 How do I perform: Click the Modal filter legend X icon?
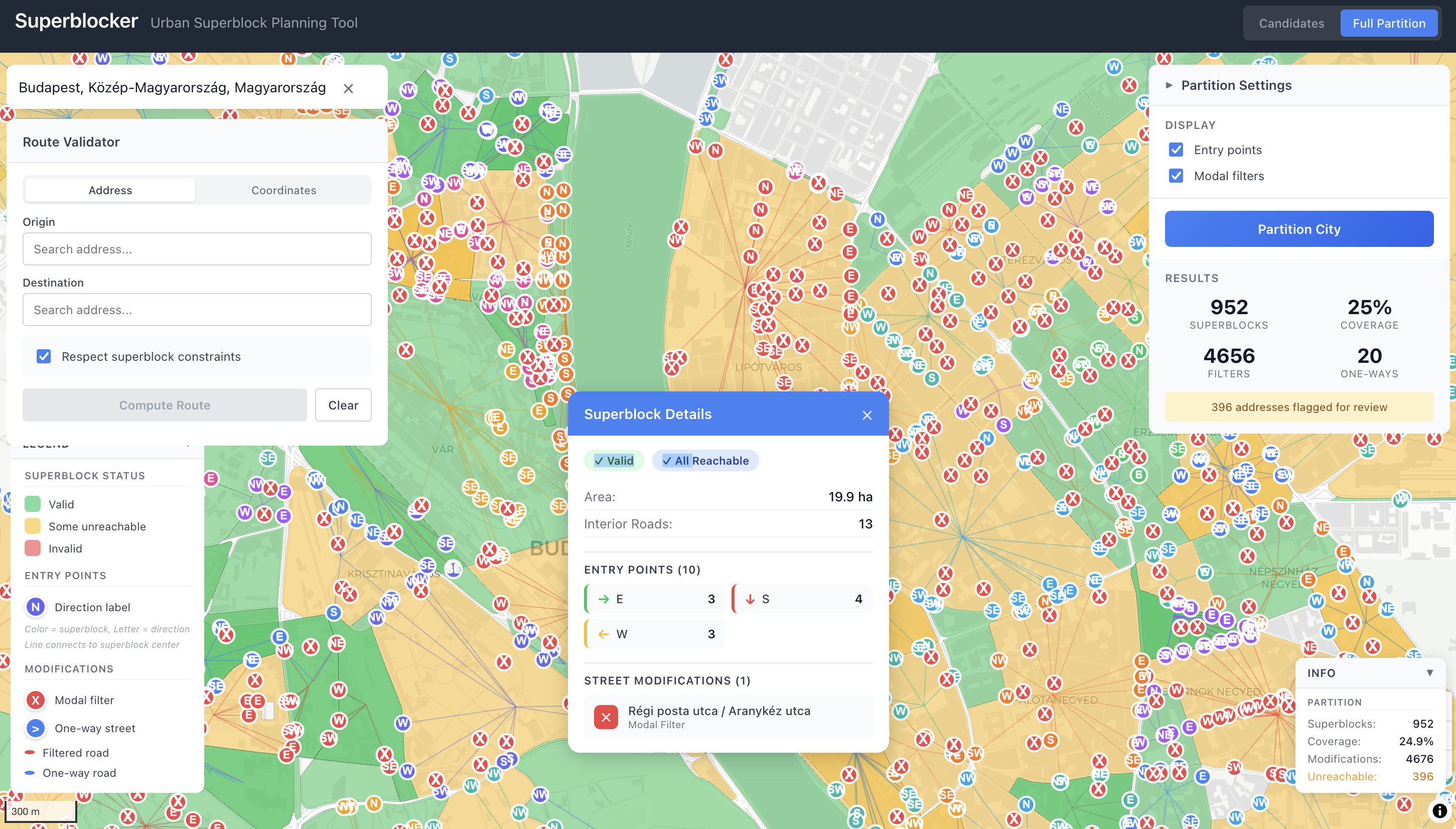(36, 700)
